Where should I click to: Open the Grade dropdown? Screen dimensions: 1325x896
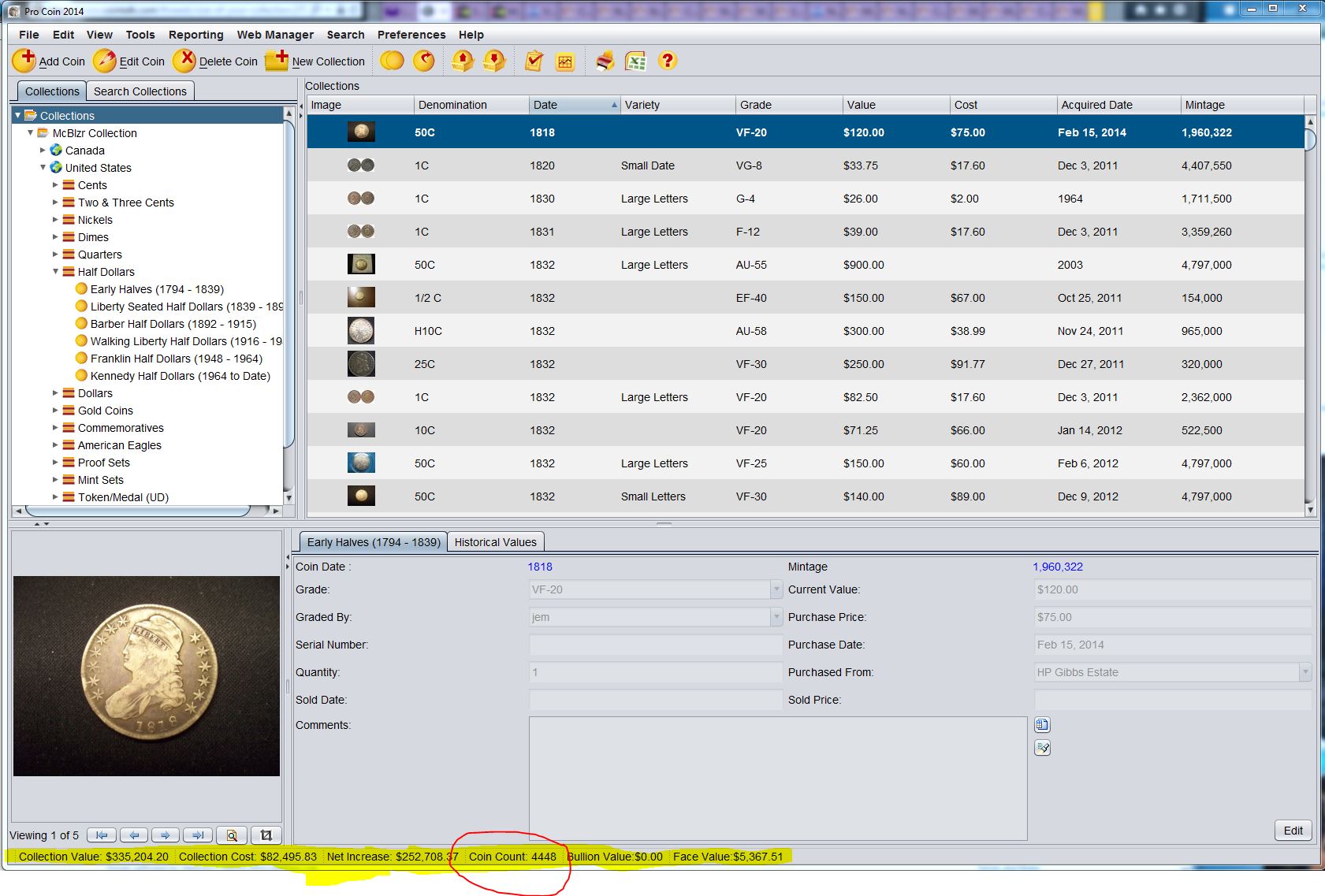coord(776,589)
